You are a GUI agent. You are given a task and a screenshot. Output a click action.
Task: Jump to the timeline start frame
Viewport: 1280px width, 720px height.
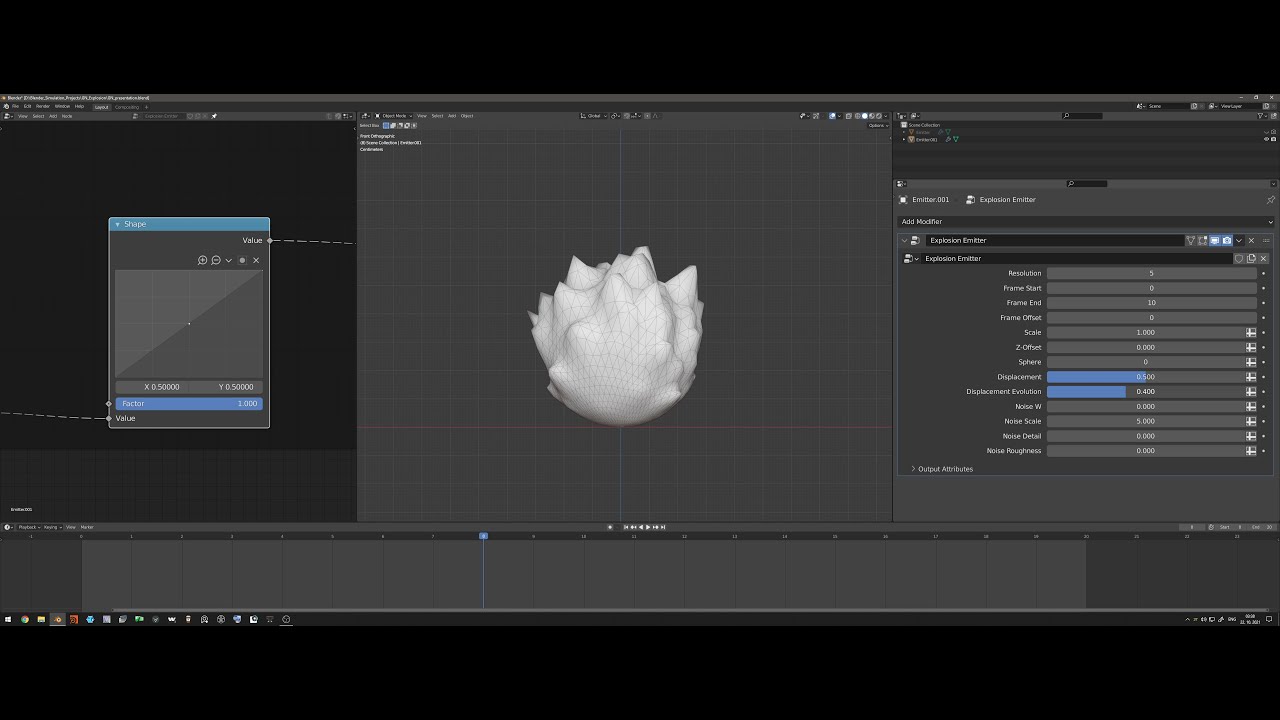tap(626, 527)
